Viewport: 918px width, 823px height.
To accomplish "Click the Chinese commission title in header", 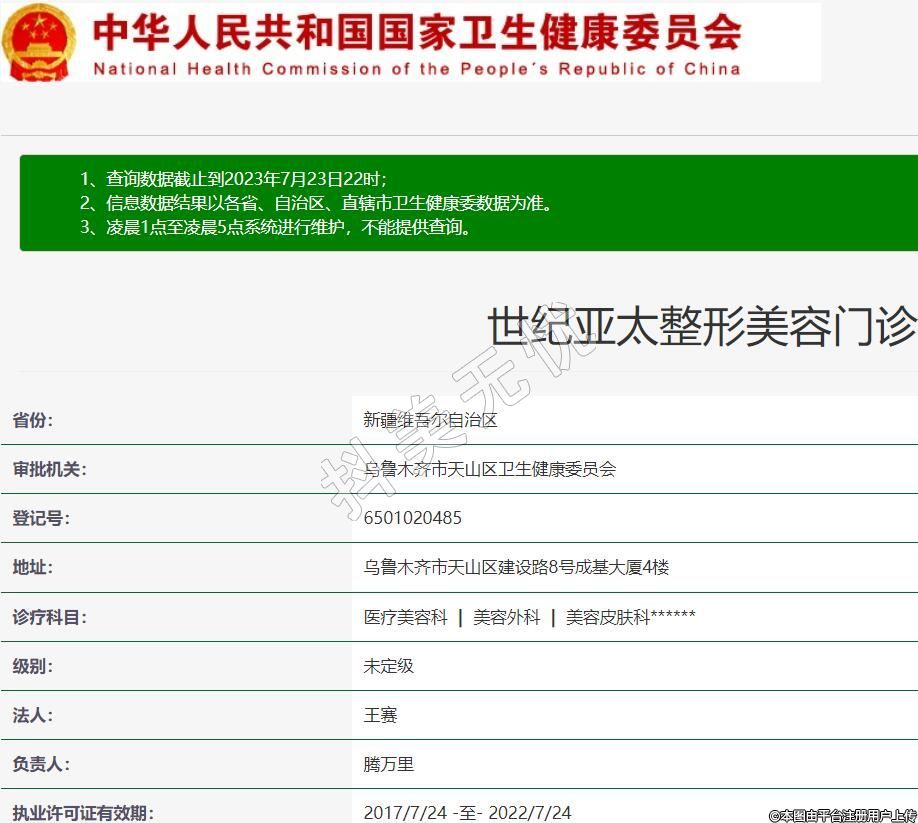I will 417,31.
